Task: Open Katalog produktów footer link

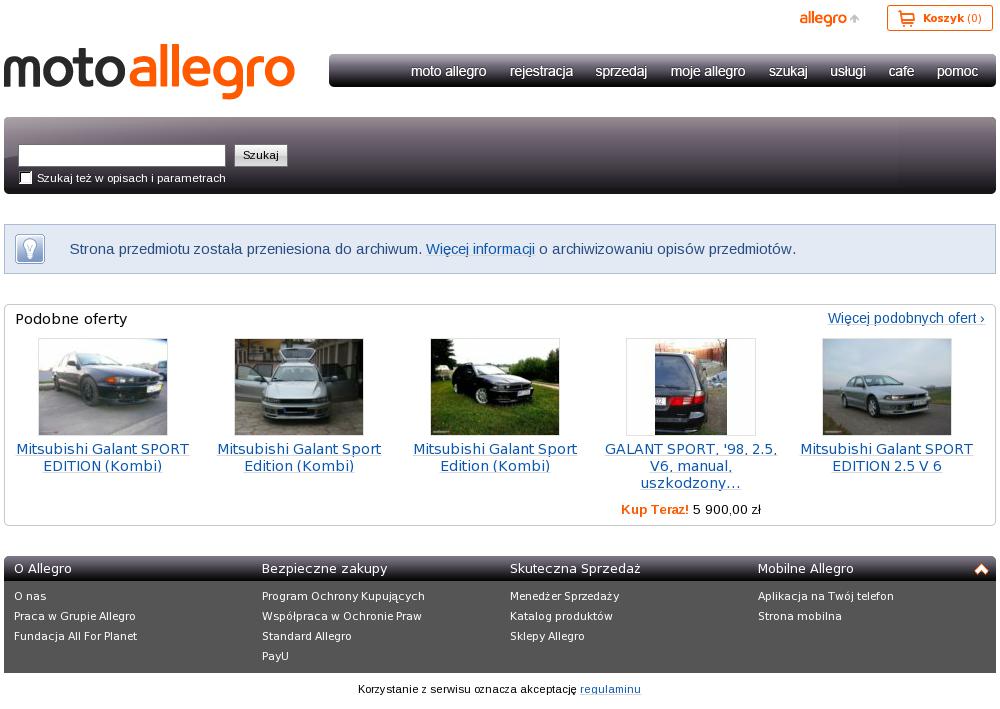Action: pyautogui.click(x=561, y=616)
